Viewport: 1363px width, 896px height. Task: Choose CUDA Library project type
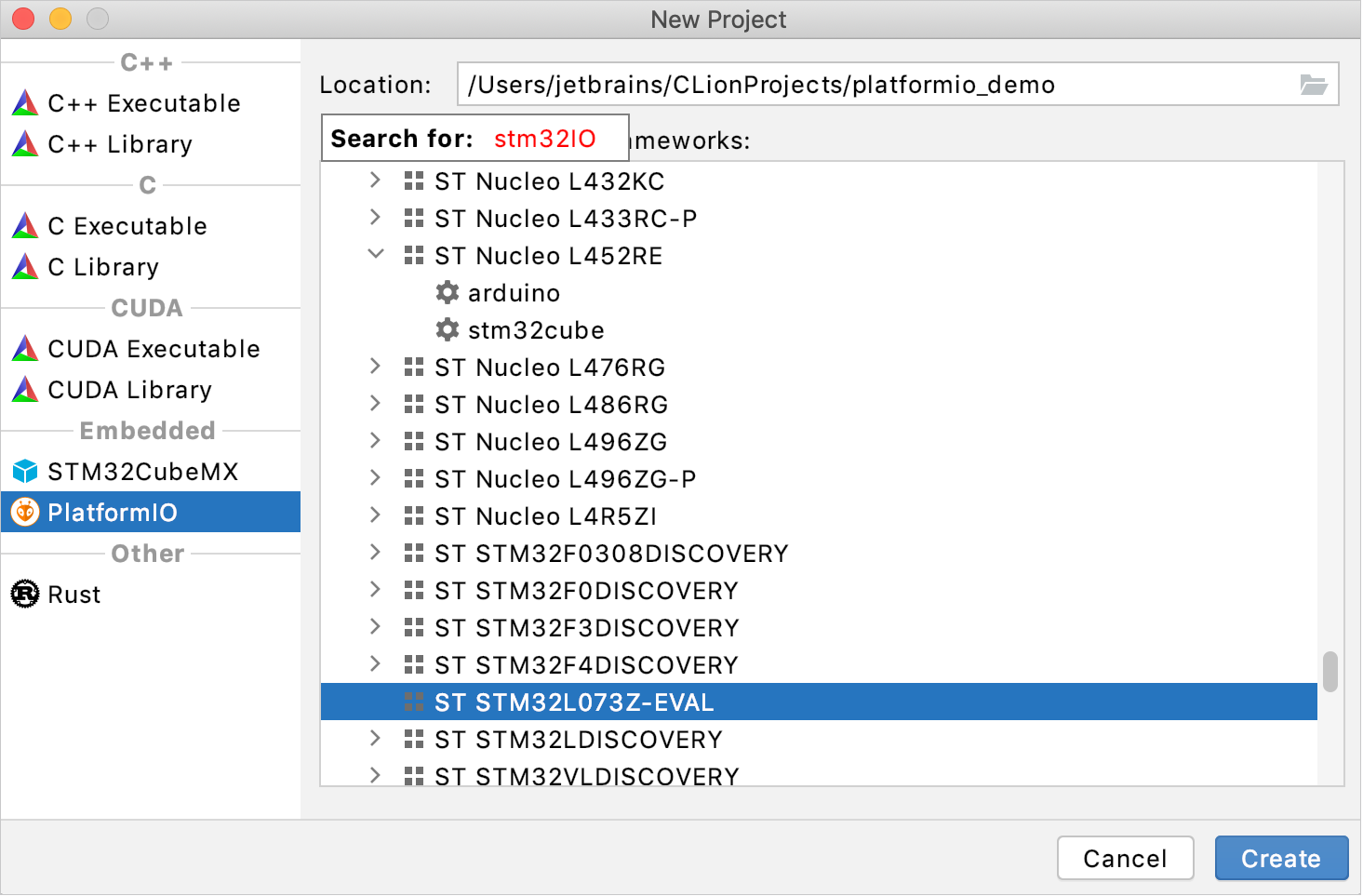(x=151, y=389)
